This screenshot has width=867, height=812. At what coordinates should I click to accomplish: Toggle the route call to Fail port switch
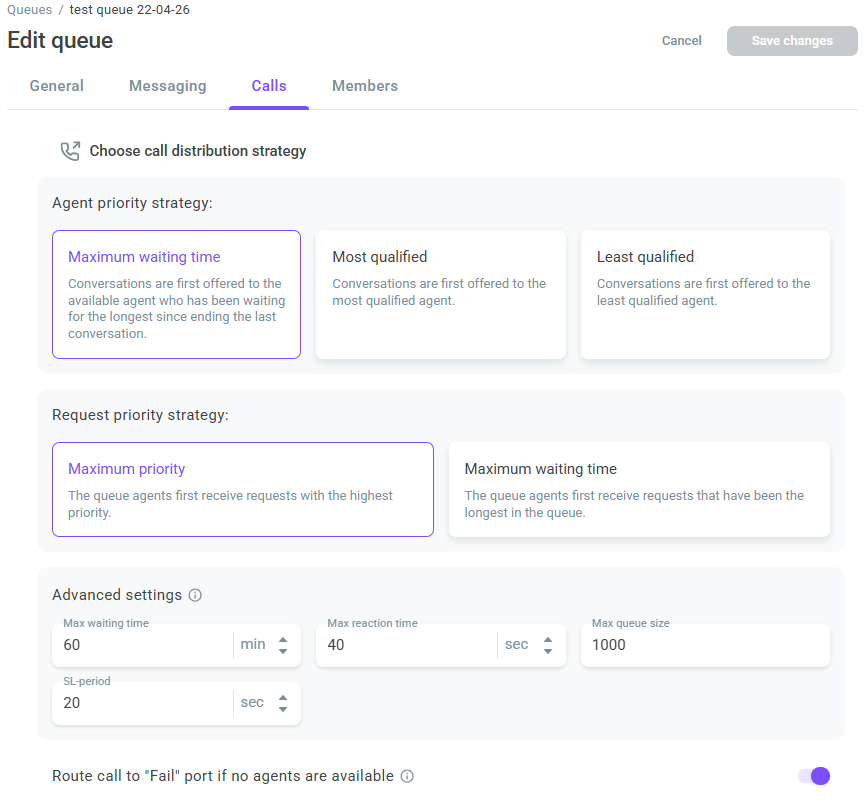coord(814,776)
